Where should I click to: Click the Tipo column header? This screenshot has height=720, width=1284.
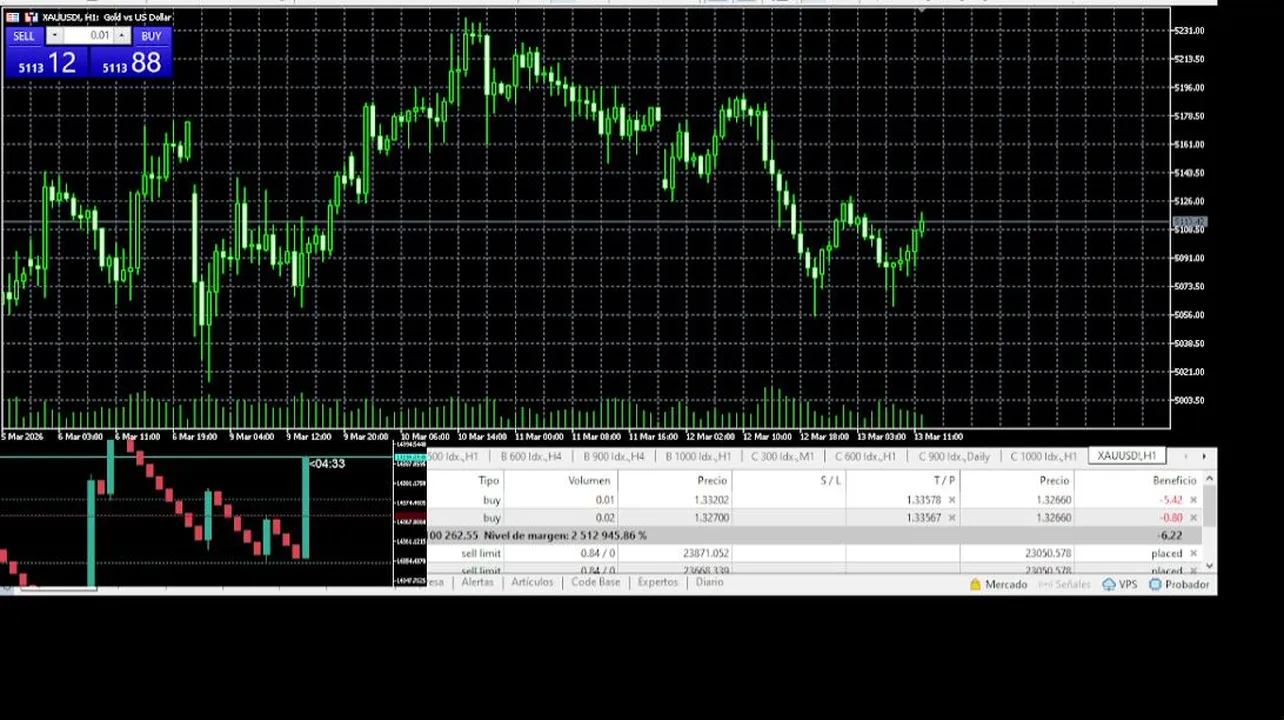pyautogui.click(x=488, y=481)
